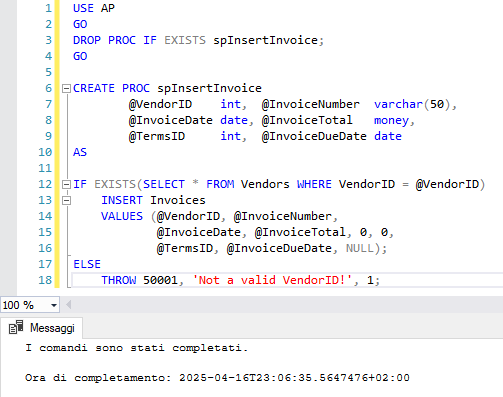Screen dimensions: 503x397
Task: Click the Messaggi tab icon
Action: point(16,328)
